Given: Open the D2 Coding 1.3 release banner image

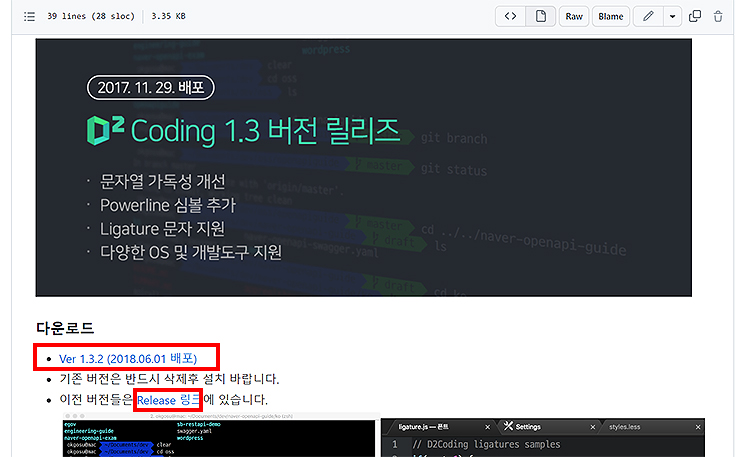Looking at the screenshot, I should click(x=363, y=168).
